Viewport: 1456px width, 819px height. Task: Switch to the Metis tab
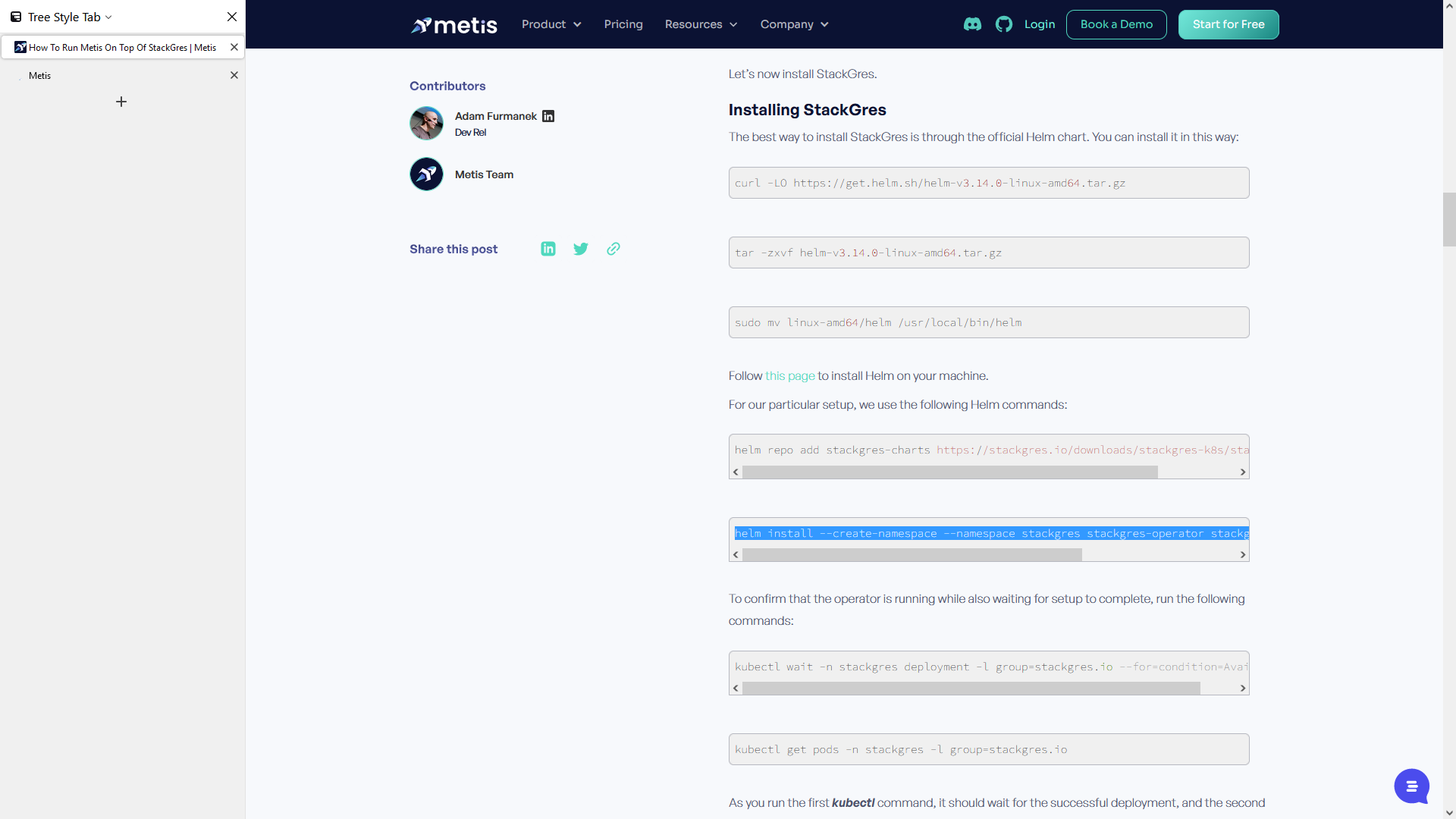pos(122,75)
